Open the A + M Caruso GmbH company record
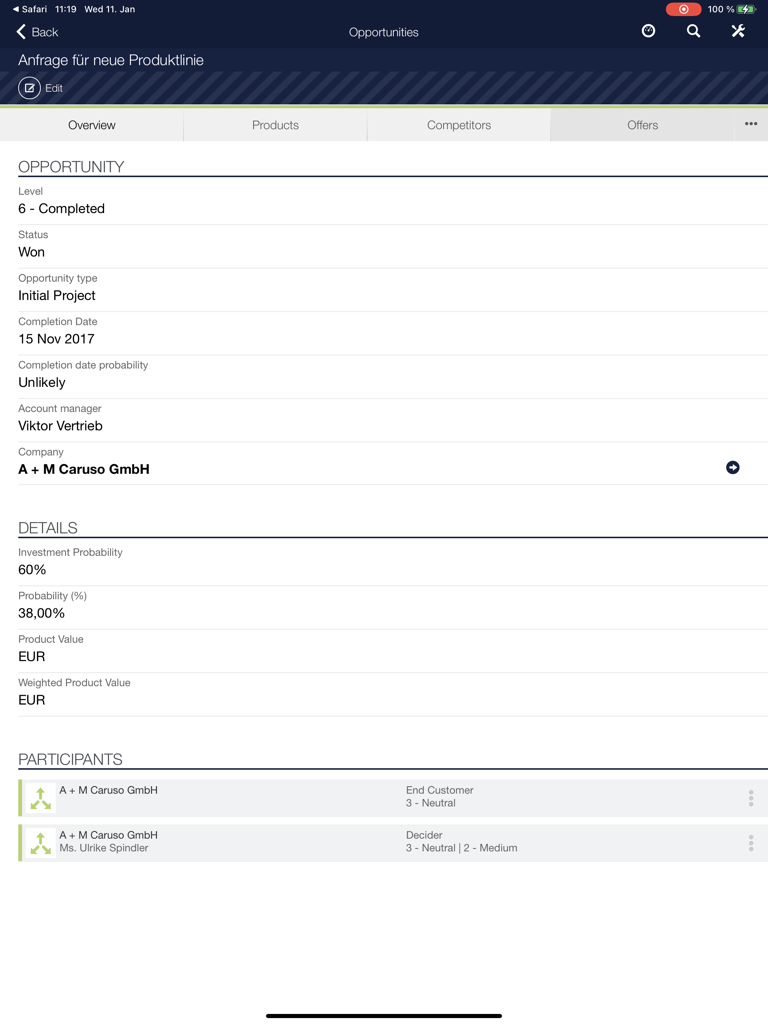768x1024 pixels. [x=84, y=467]
